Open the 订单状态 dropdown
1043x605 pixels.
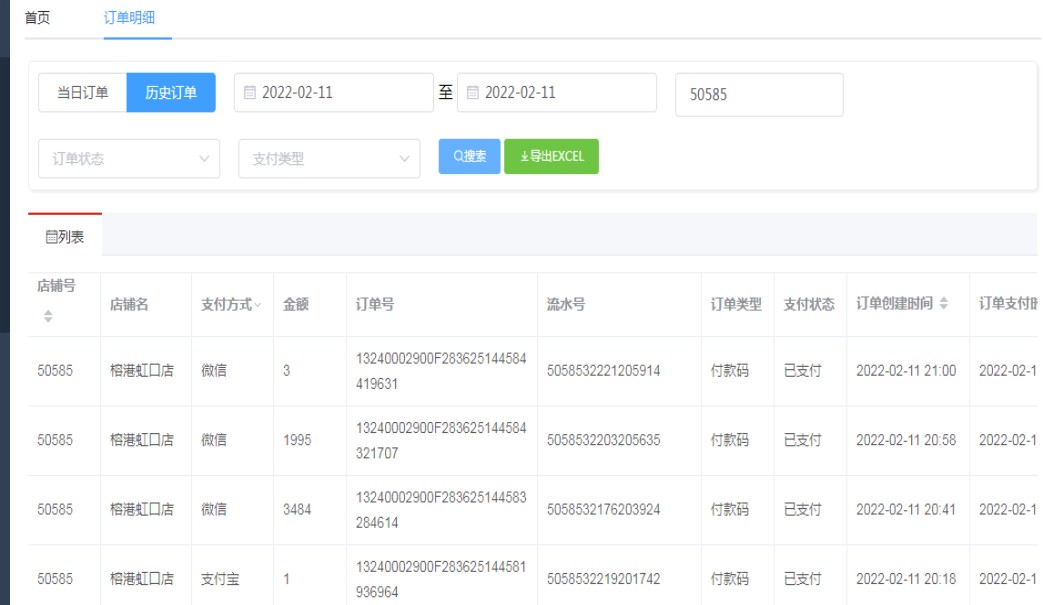pyautogui.click(x=129, y=159)
